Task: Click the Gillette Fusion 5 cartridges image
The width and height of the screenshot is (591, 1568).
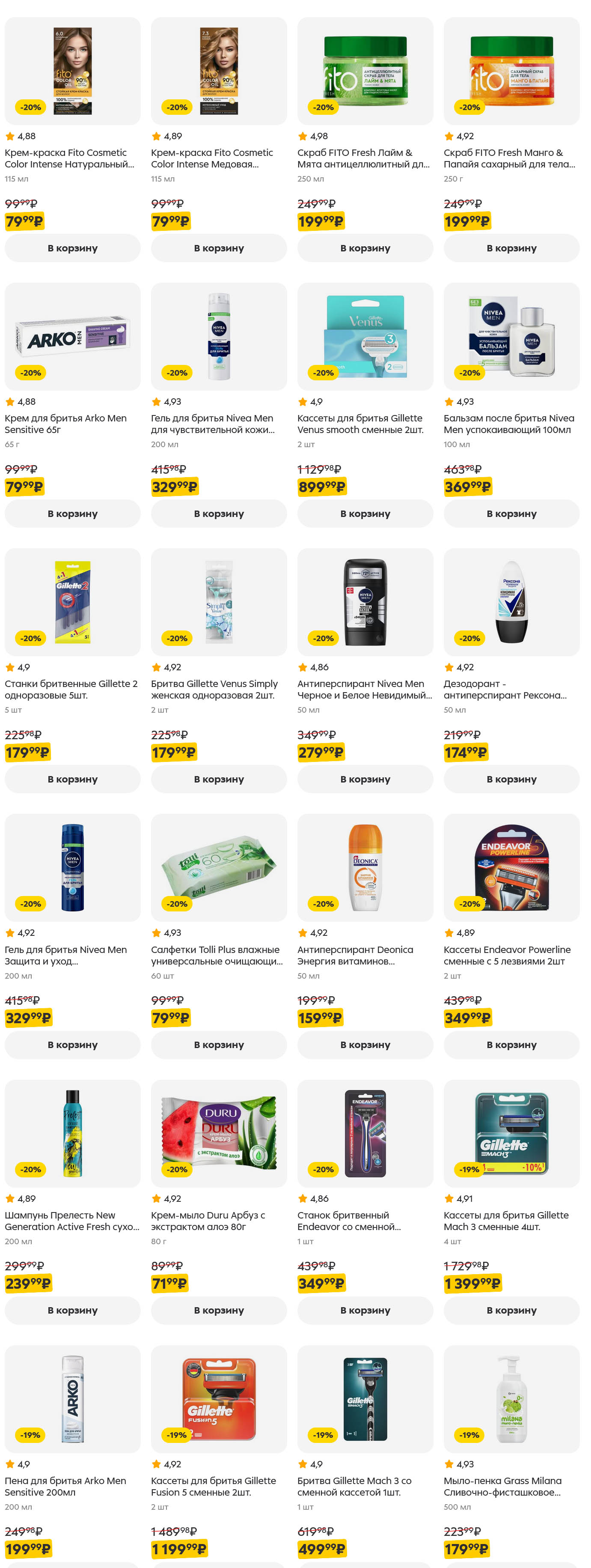Action: click(x=219, y=1399)
